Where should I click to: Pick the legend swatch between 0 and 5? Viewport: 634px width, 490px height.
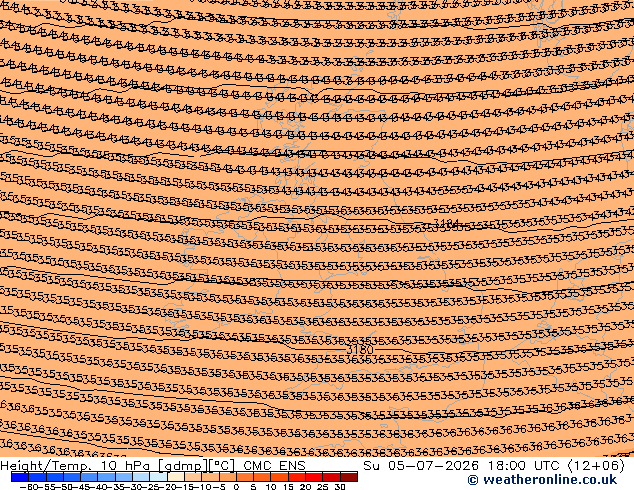pos(245,477)
